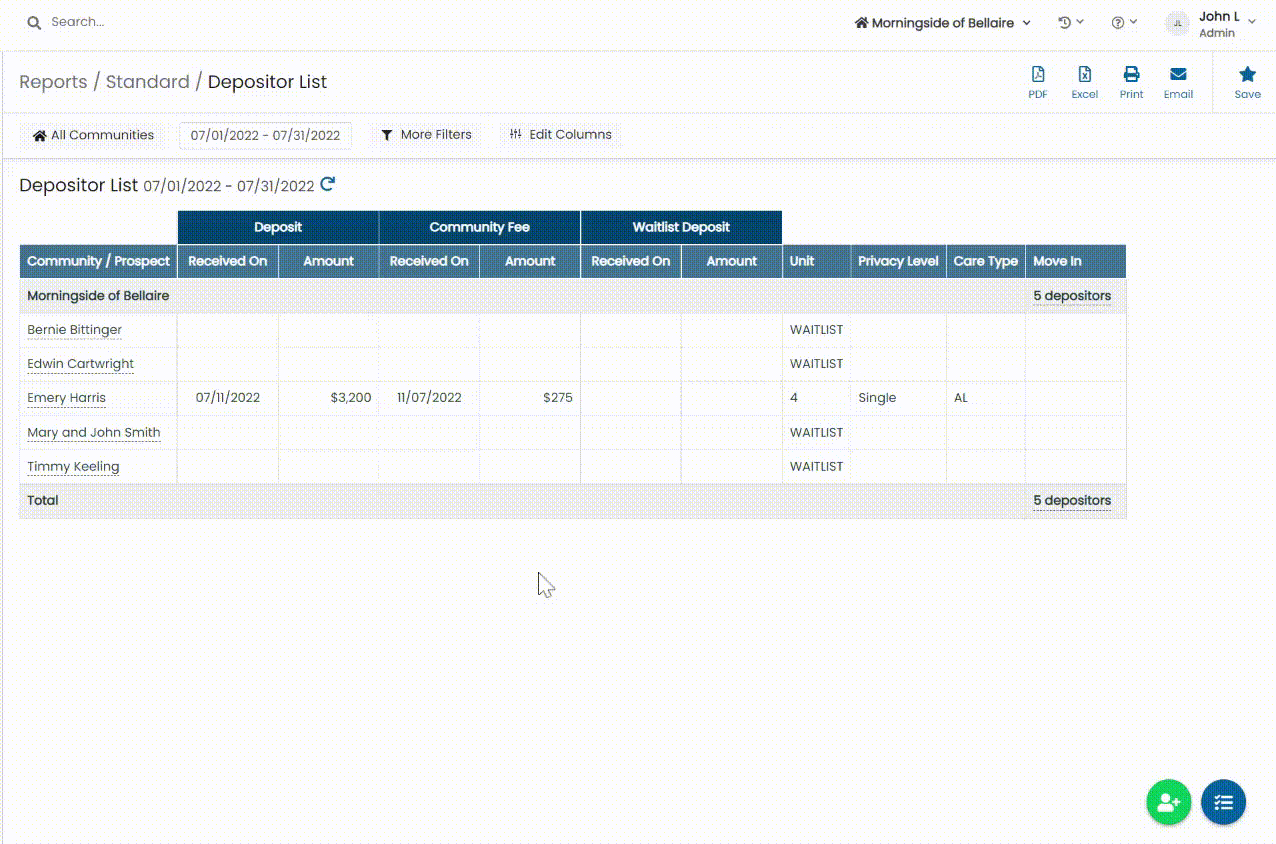Save report with star icon

pyautogui.click(x=1247, y=82)
